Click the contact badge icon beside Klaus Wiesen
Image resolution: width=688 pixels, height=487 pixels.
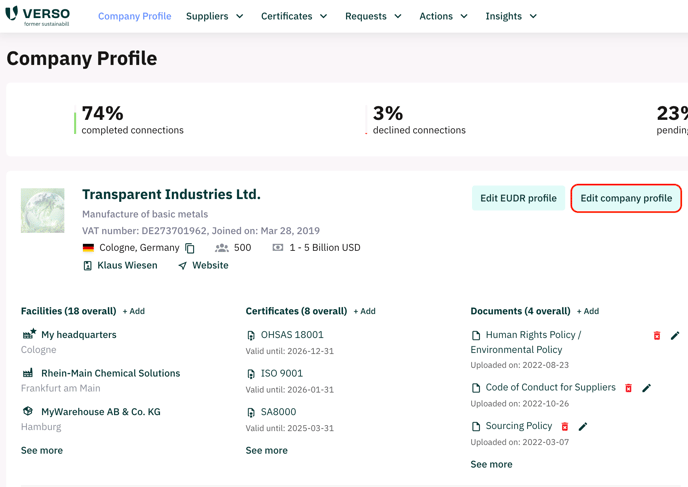[x=88, y=265]
